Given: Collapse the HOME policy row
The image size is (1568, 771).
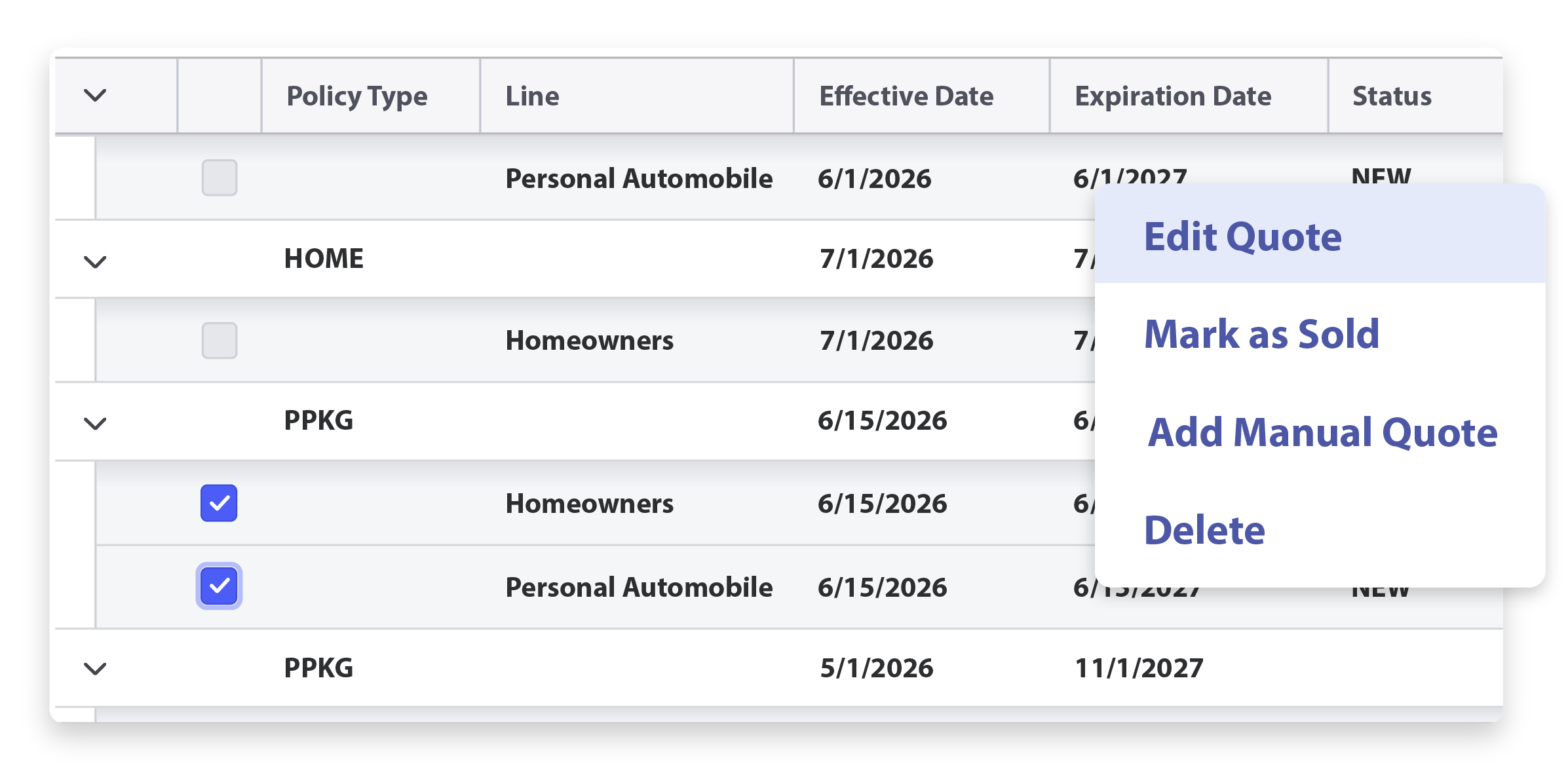Looking at the screenshot, I should [x=95, y=262].
